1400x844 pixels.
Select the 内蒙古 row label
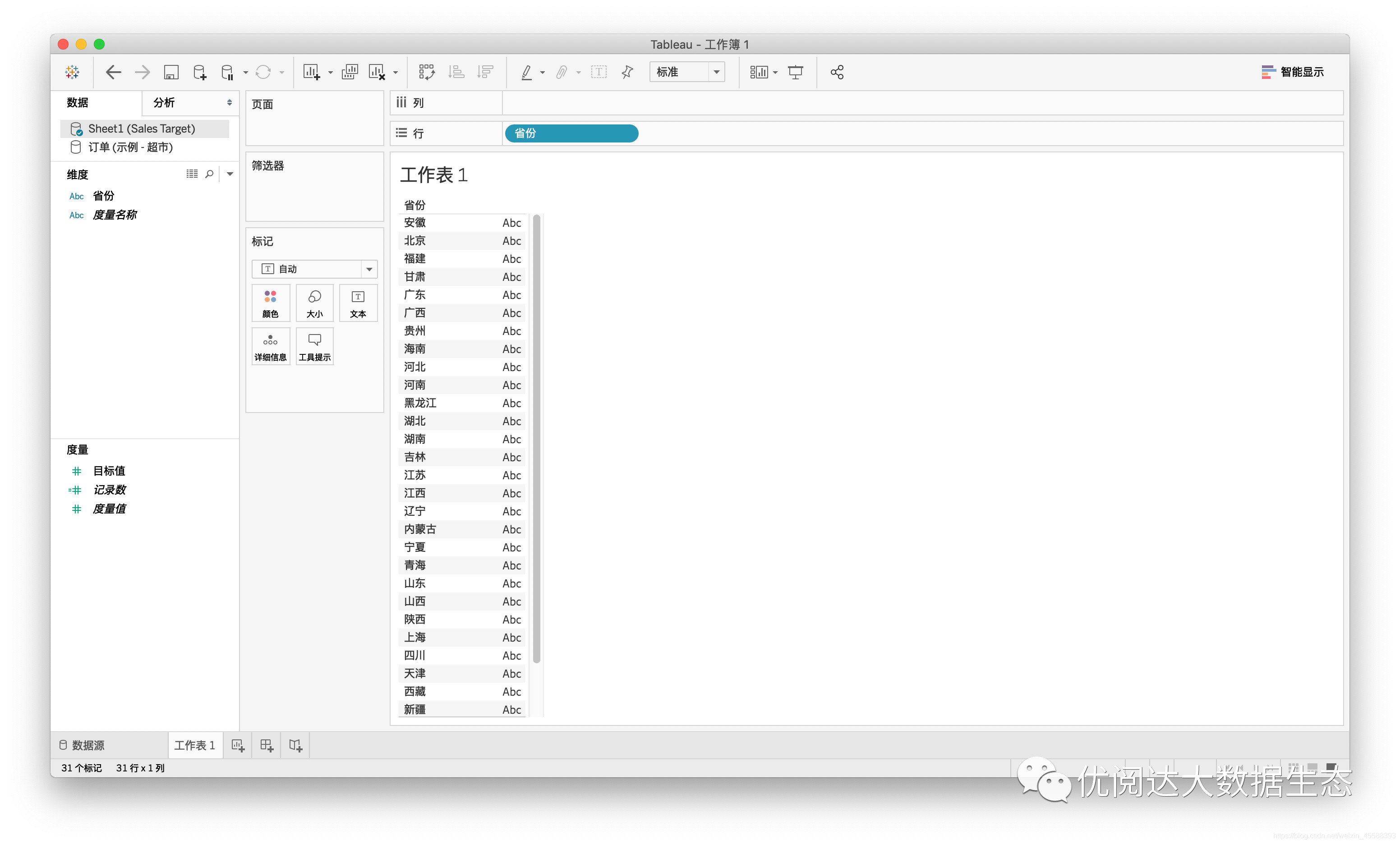(420, 529)
